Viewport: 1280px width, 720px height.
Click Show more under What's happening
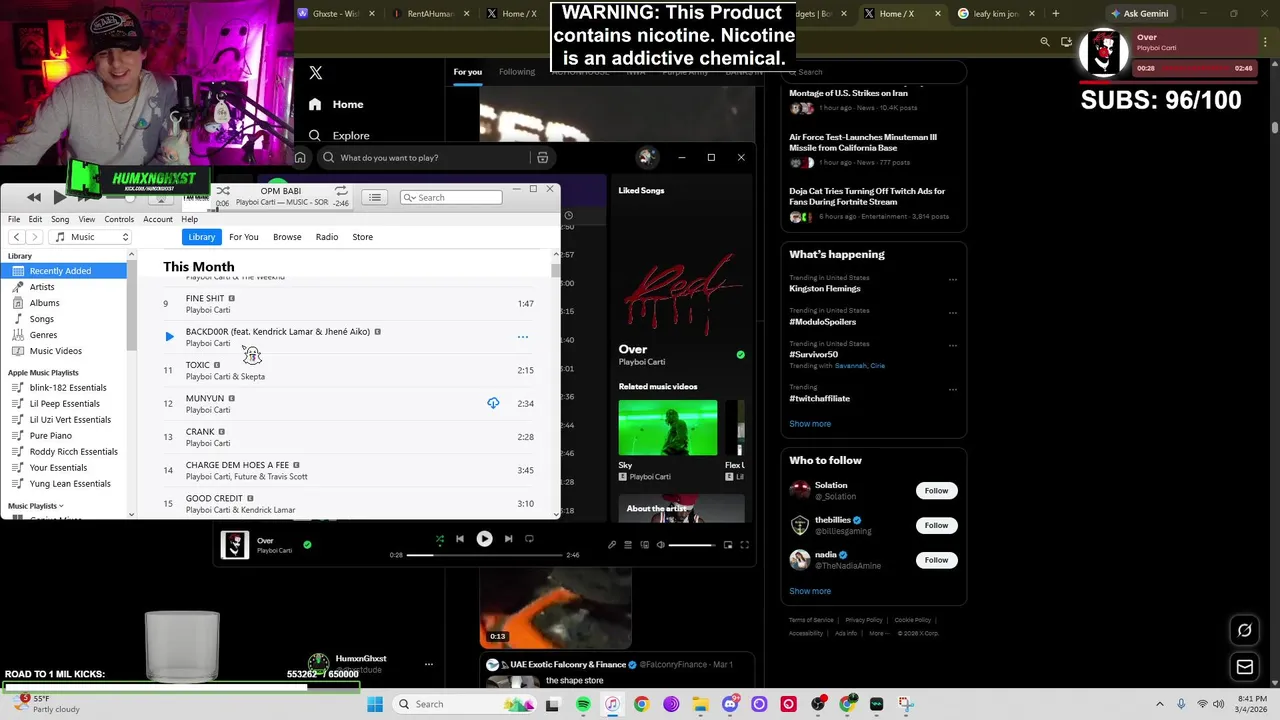[810, 424]
